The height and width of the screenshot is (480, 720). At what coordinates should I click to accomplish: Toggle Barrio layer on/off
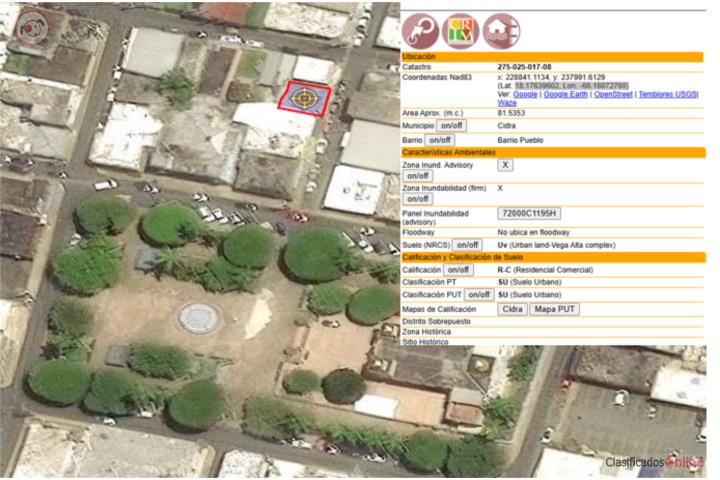[x=439, y=140]
